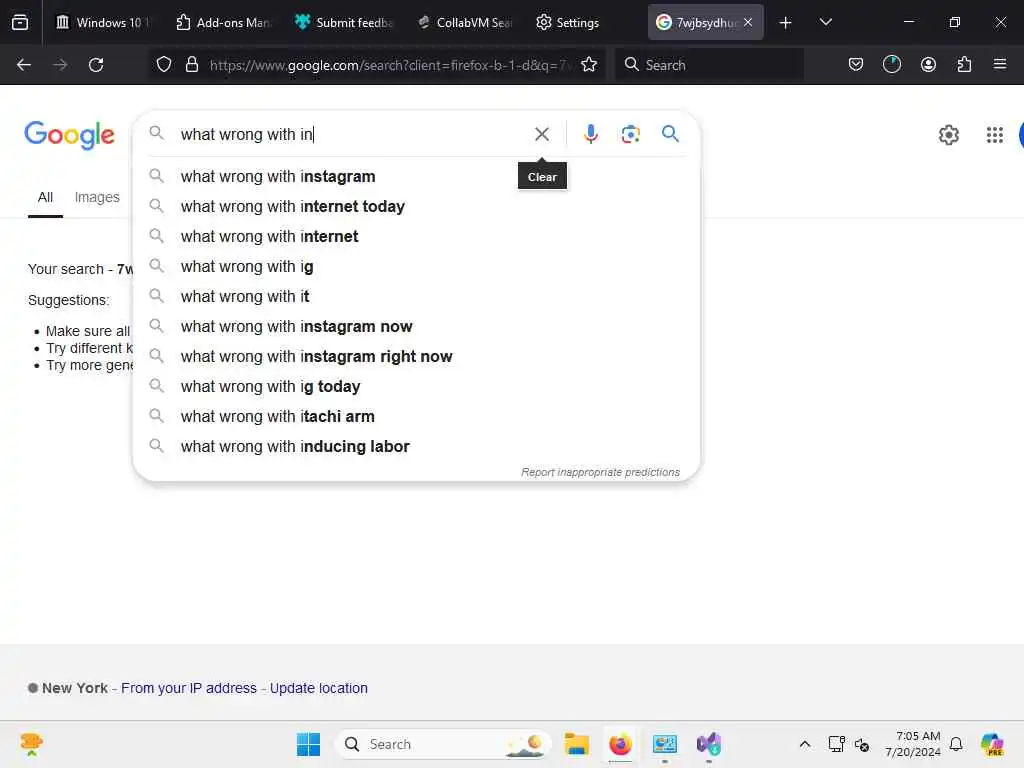Open the Google apps grid

click(x=995, y=135)
